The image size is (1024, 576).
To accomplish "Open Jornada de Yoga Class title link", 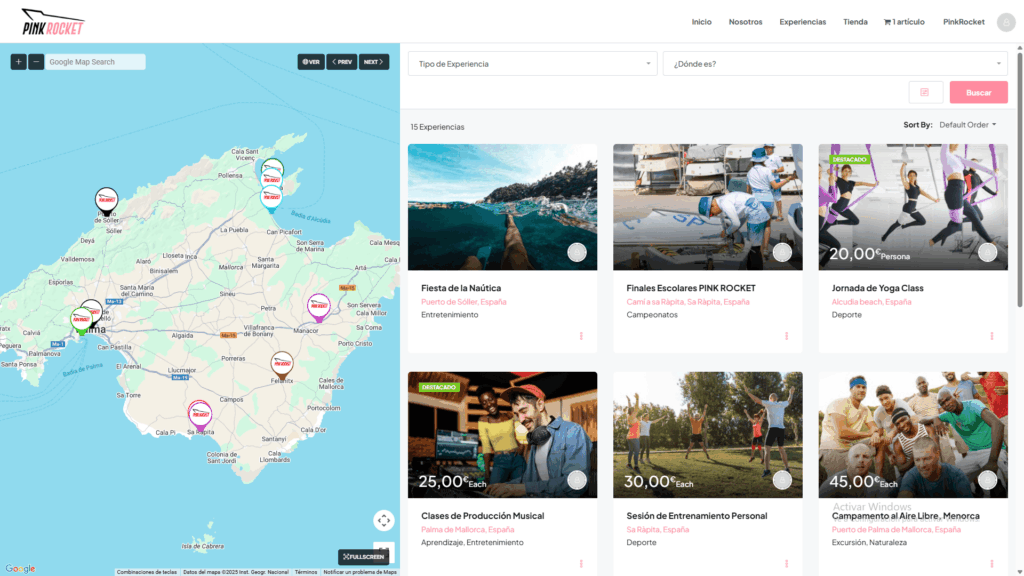I will 877,288.
